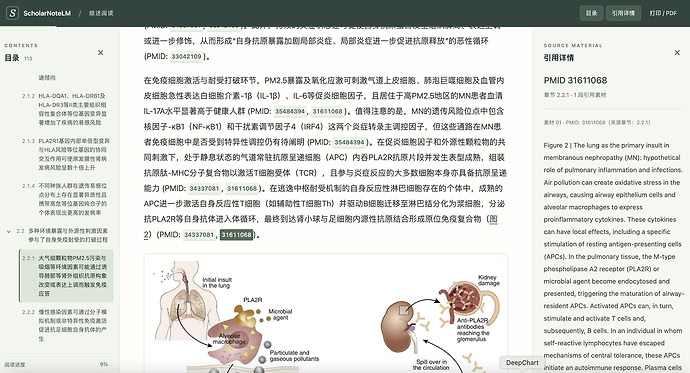The height and width of the screenshot is (373, 690).
Task: Toggle the 引用详情 button in the header
Action: (x=623, y=13)
